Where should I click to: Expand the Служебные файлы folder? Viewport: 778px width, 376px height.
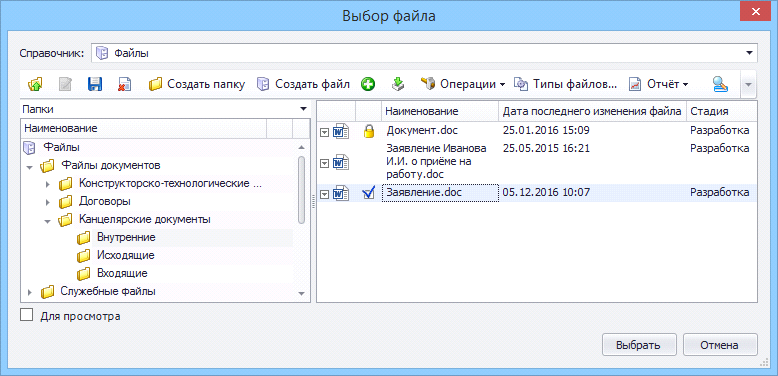[x=30, y=292]
